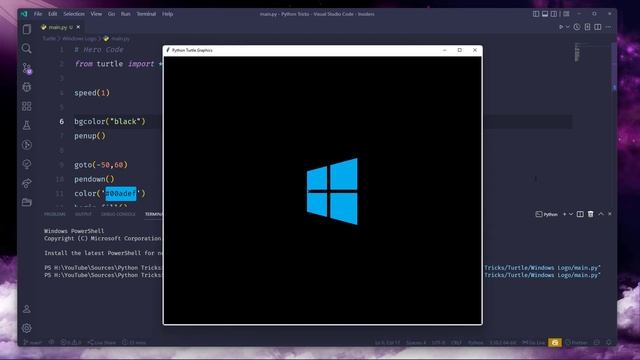Open the Testing flask view

coord(27,126)
